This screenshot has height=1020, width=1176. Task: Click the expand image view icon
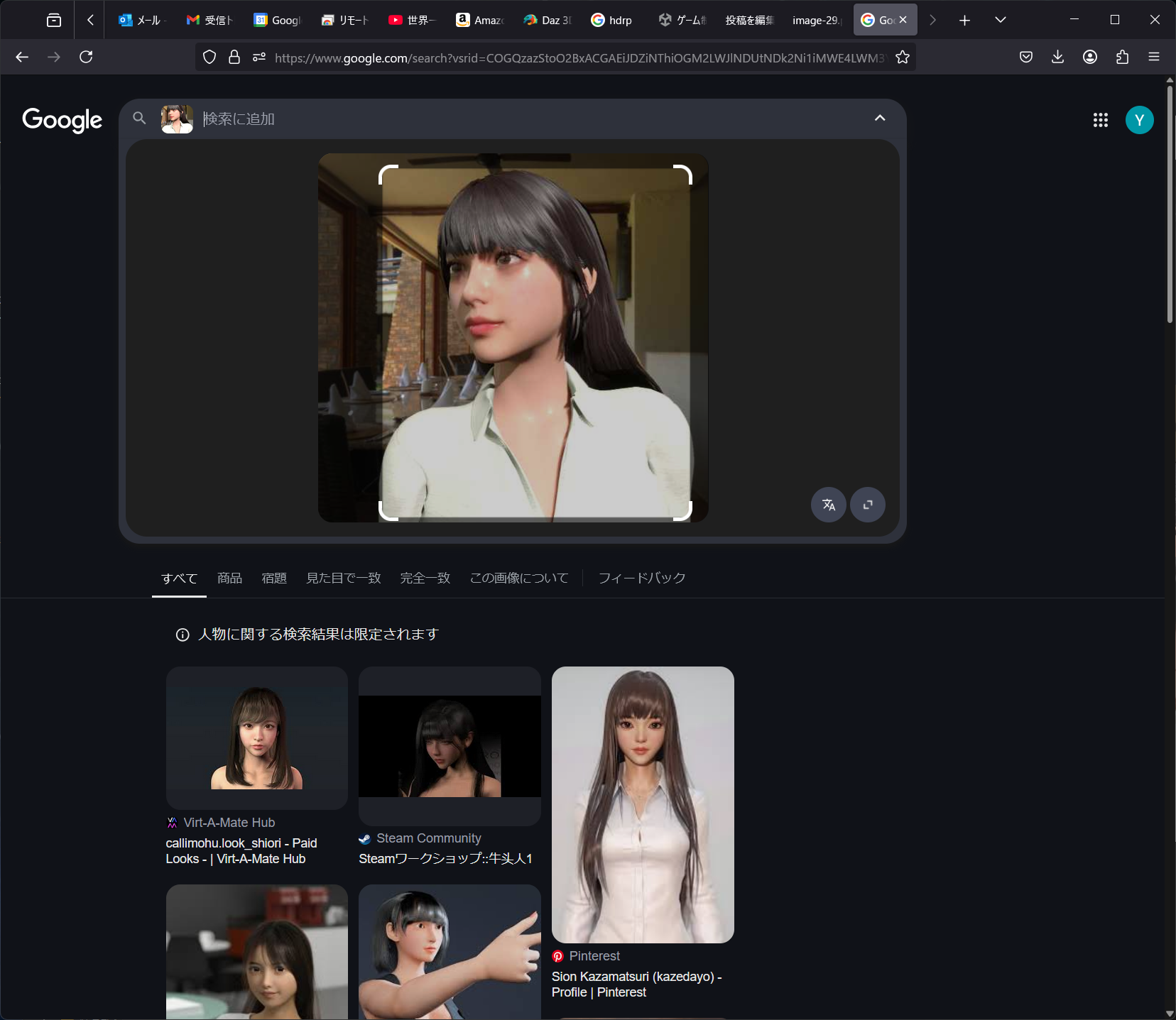coord(867,505)
